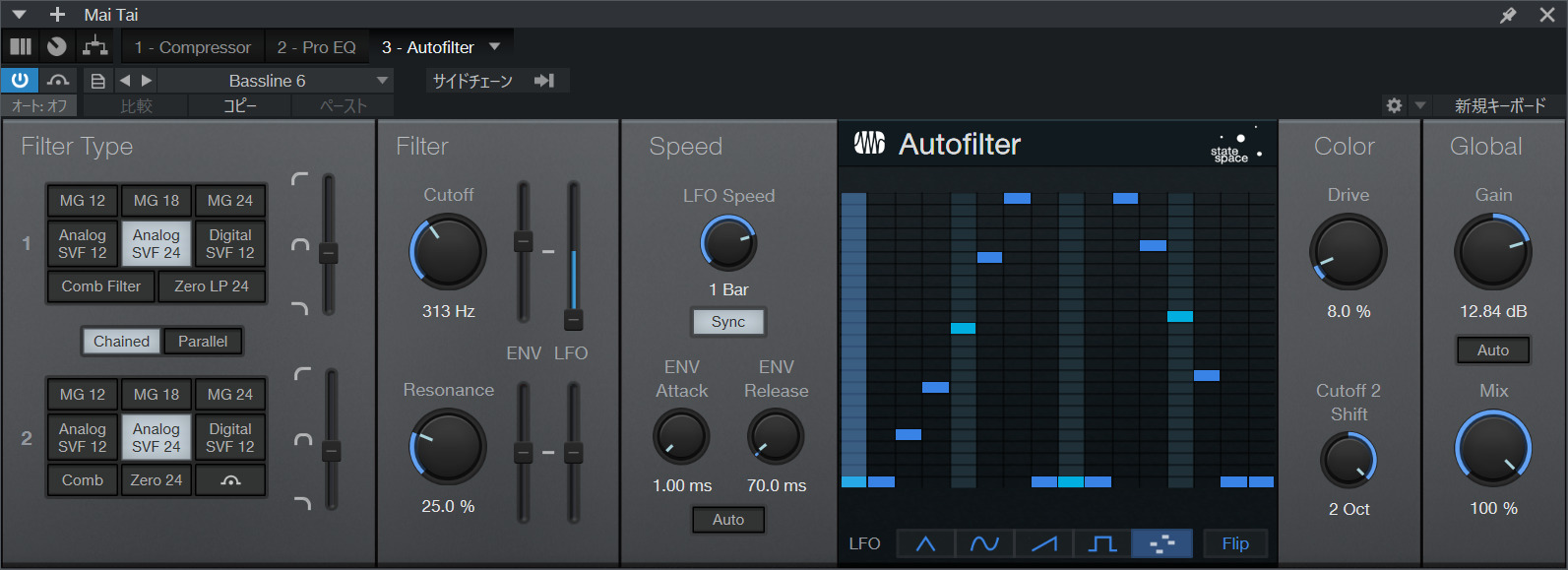
Task: Click the Resonance knob
Action: coord(448,447)
